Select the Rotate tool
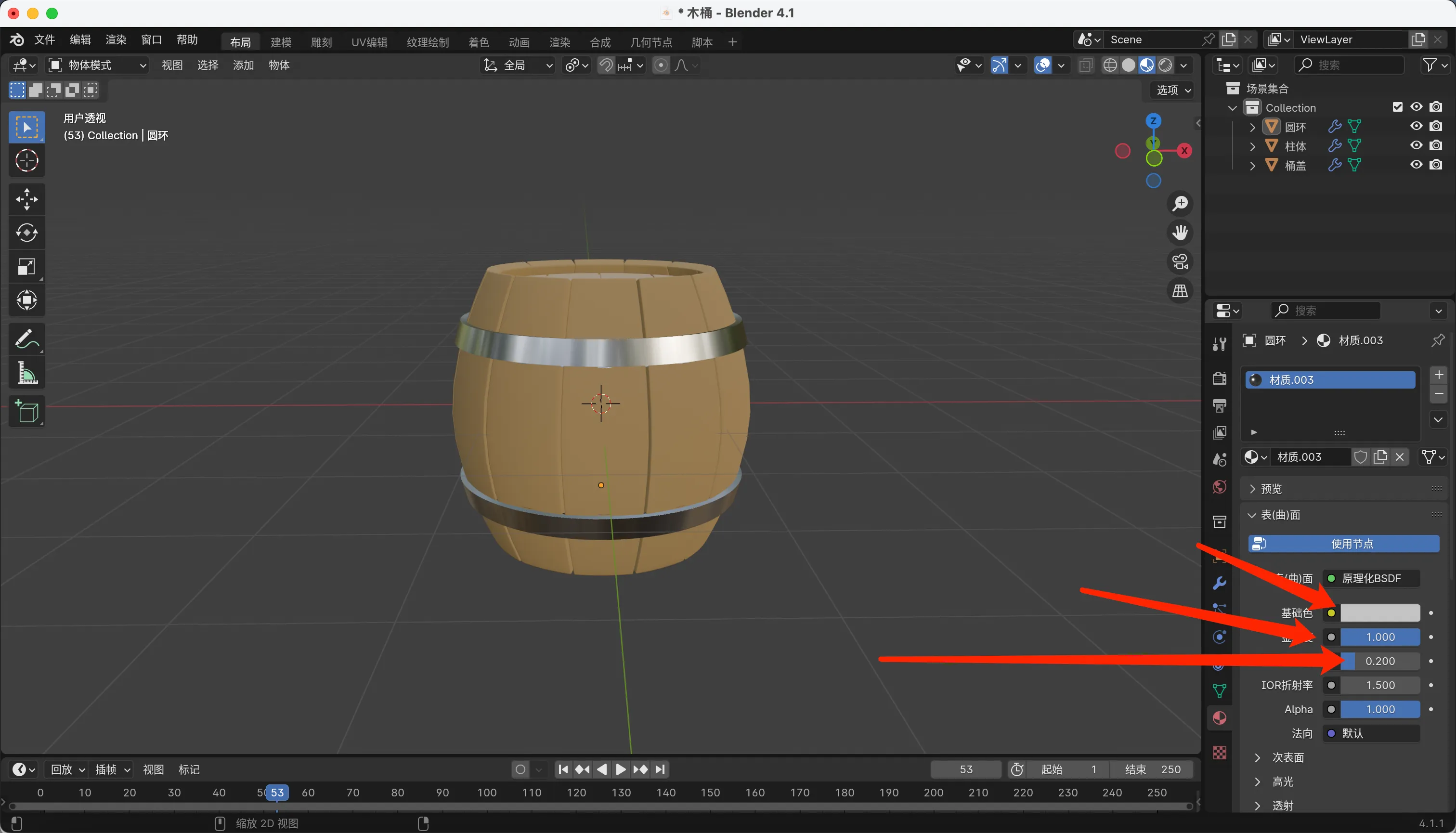The width and height of the screenshot is (1456, 833). 26,233
